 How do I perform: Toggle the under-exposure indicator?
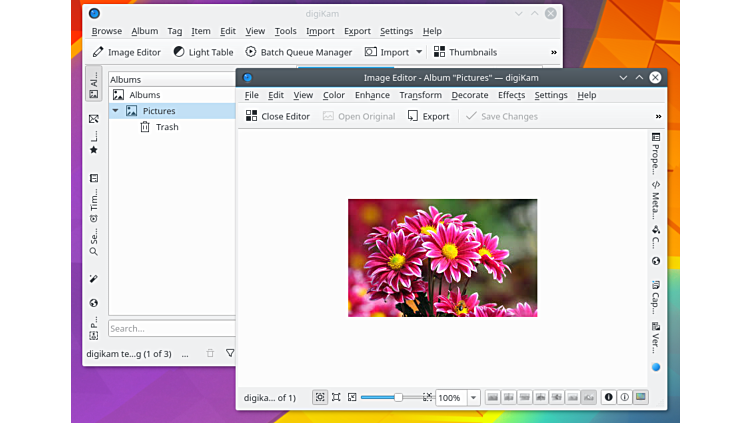(x=608, y=397)
